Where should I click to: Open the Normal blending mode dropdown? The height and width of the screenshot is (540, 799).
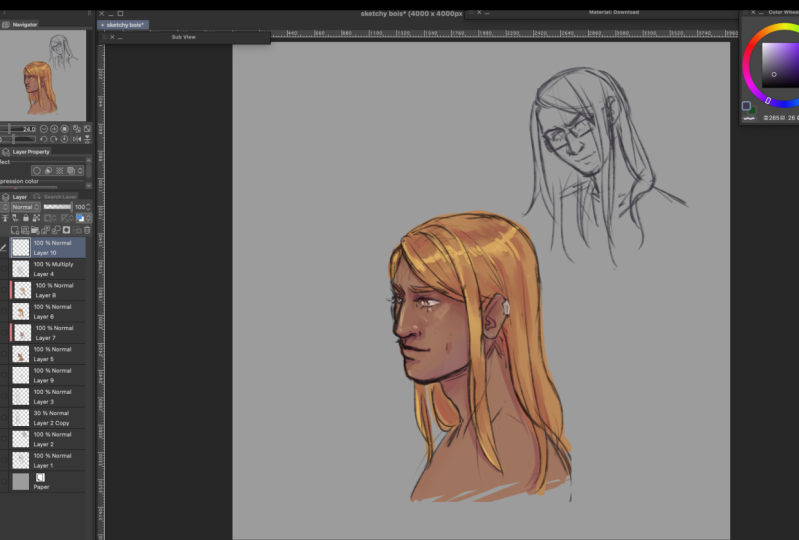tap(25, 207)
